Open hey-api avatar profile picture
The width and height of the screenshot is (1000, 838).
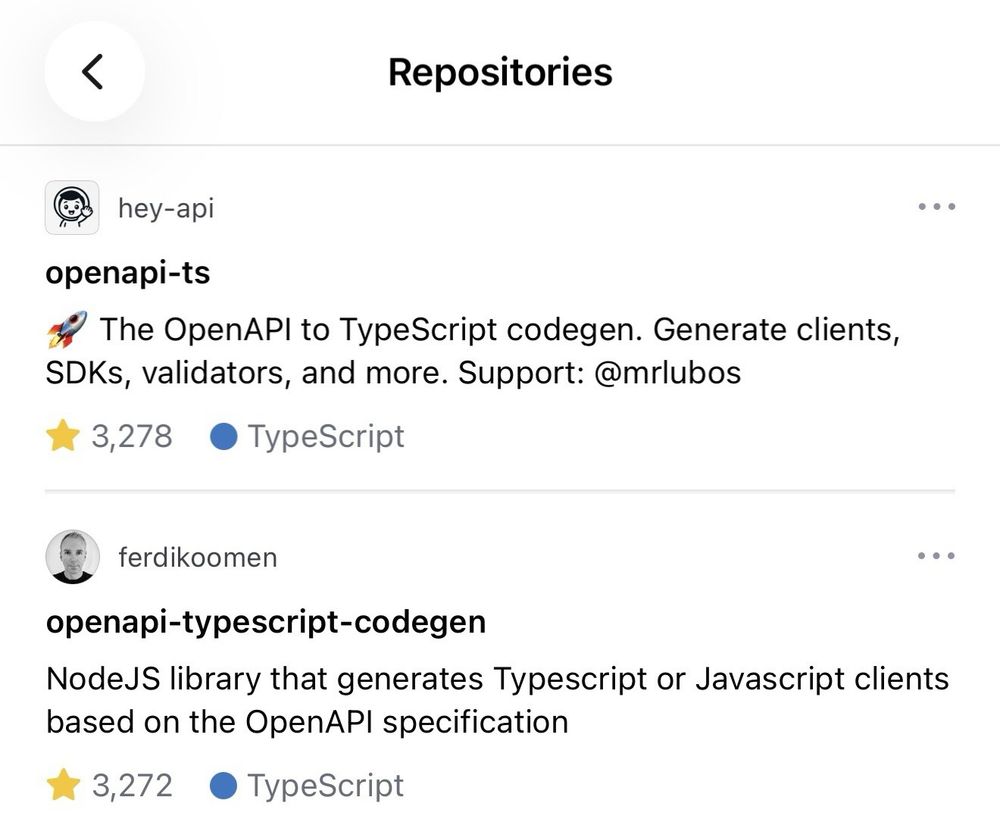[x=72, y=208]
